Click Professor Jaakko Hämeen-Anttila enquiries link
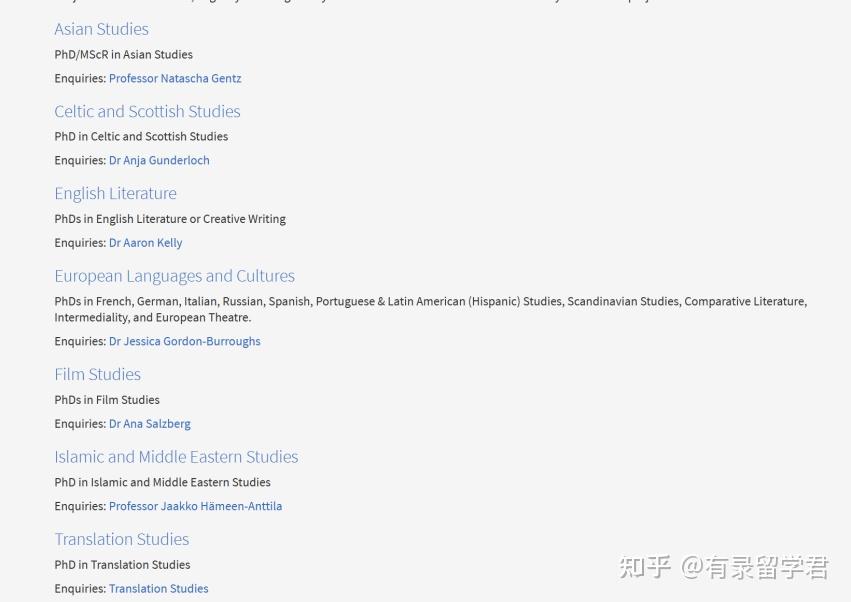The height and width of the screenshot is (602, 851). click(195, 506)
